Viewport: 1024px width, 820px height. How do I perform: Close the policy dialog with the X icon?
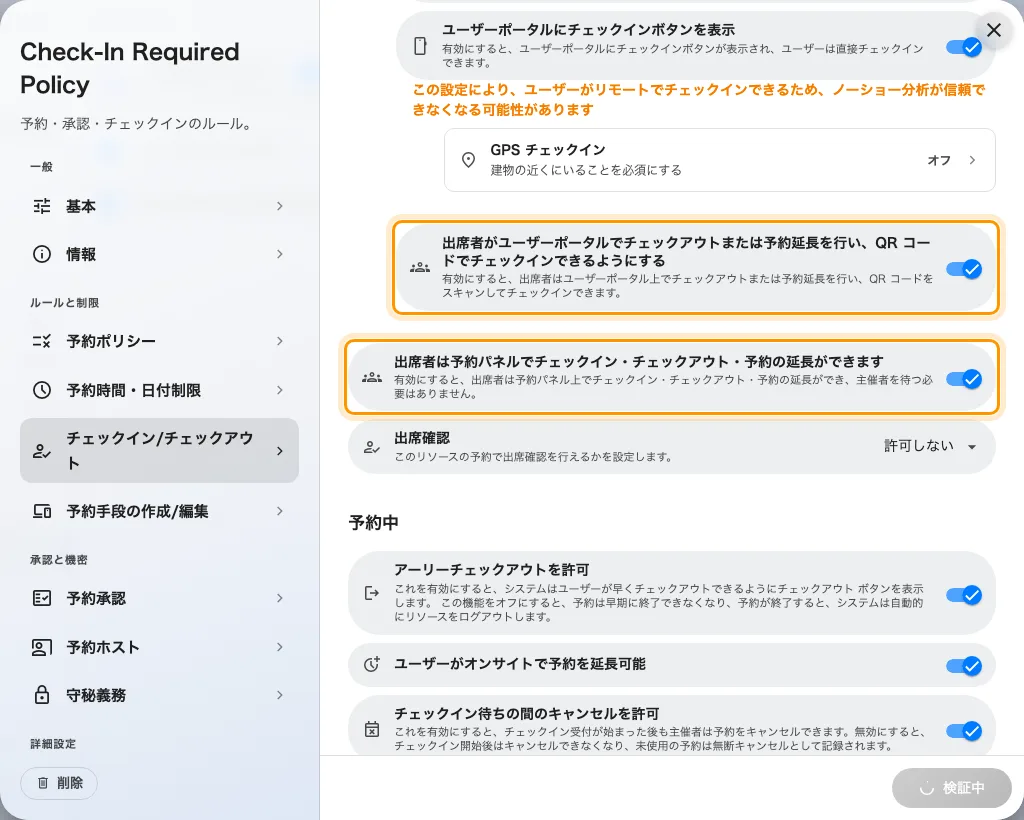click(994, 30)
